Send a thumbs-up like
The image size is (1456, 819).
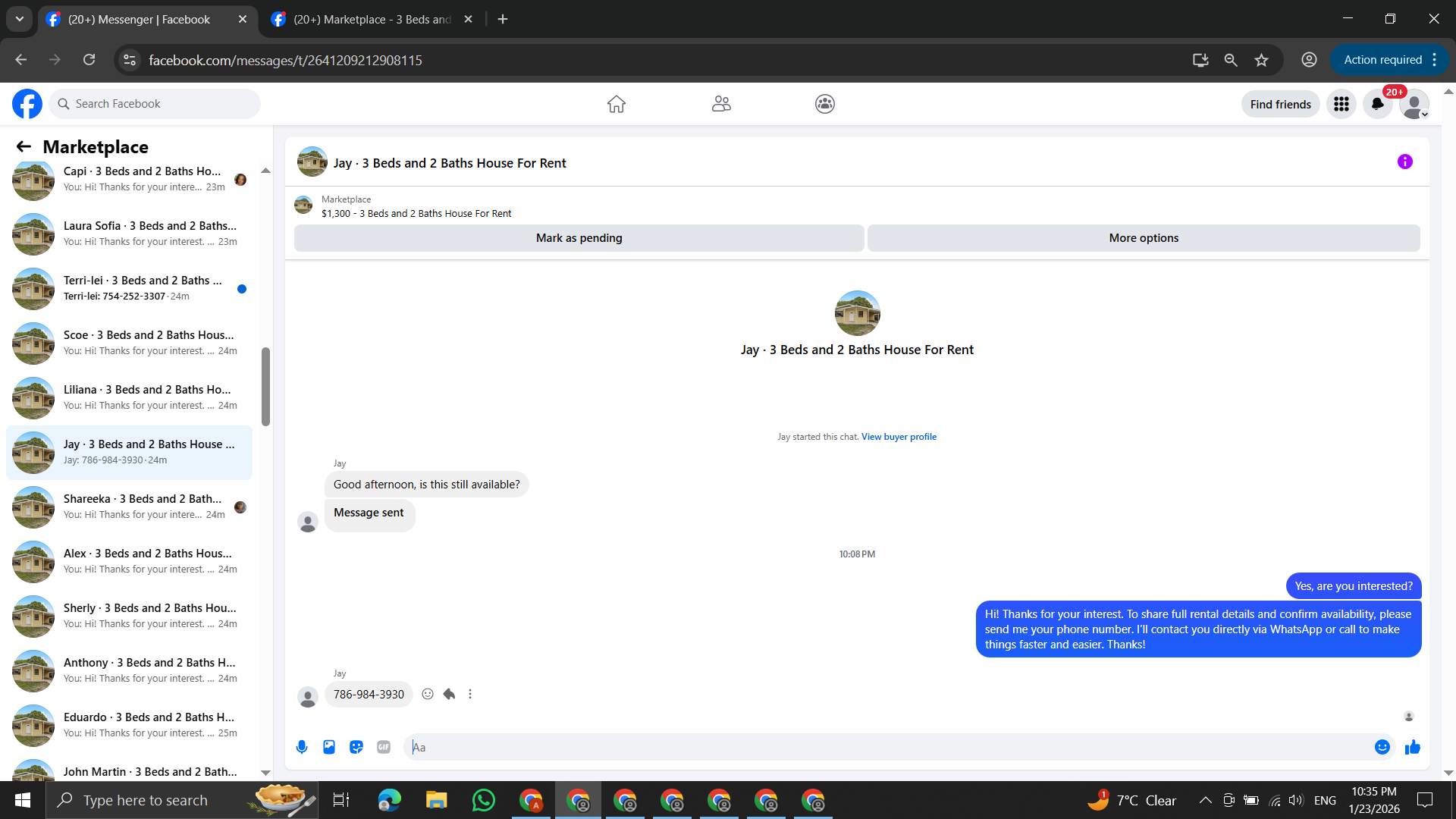1412,747
